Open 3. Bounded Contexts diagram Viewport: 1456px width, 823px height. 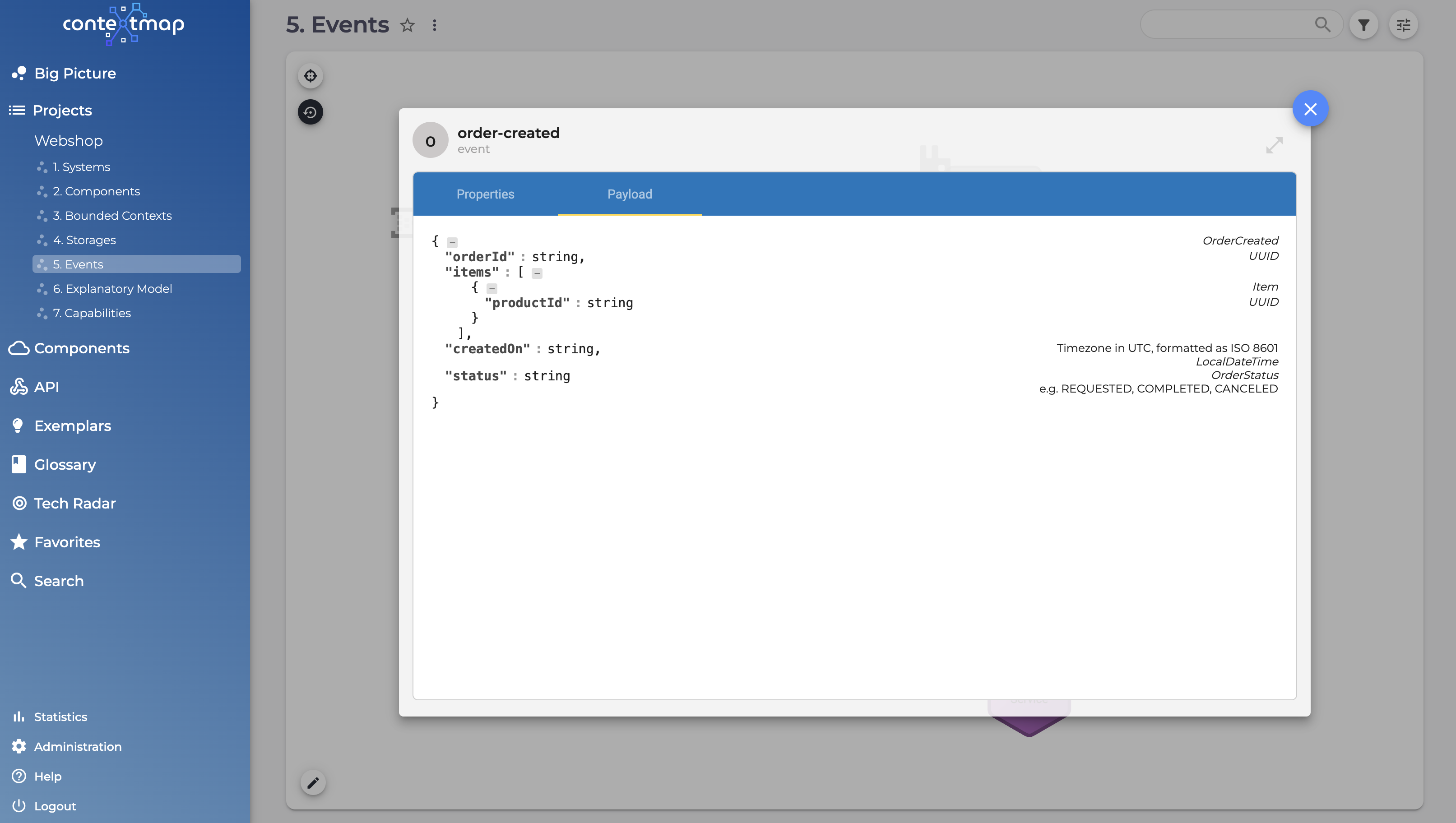pyautogui.click(x=112, y=215)
